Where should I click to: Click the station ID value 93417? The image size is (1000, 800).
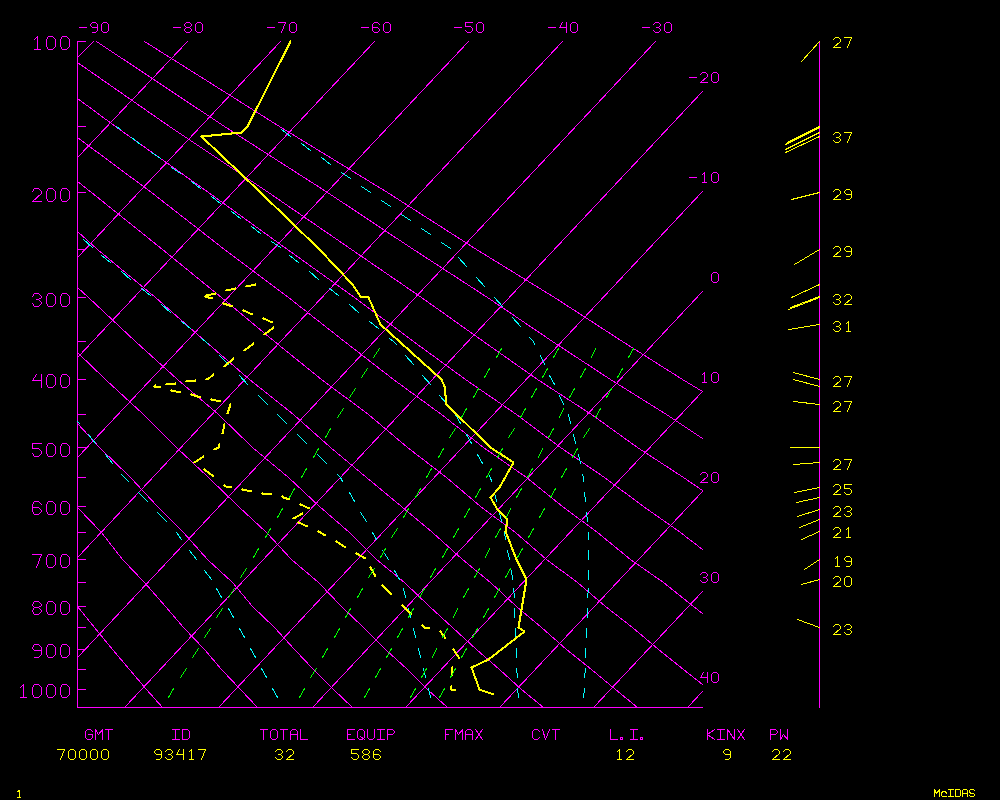(x=181, y=755)
